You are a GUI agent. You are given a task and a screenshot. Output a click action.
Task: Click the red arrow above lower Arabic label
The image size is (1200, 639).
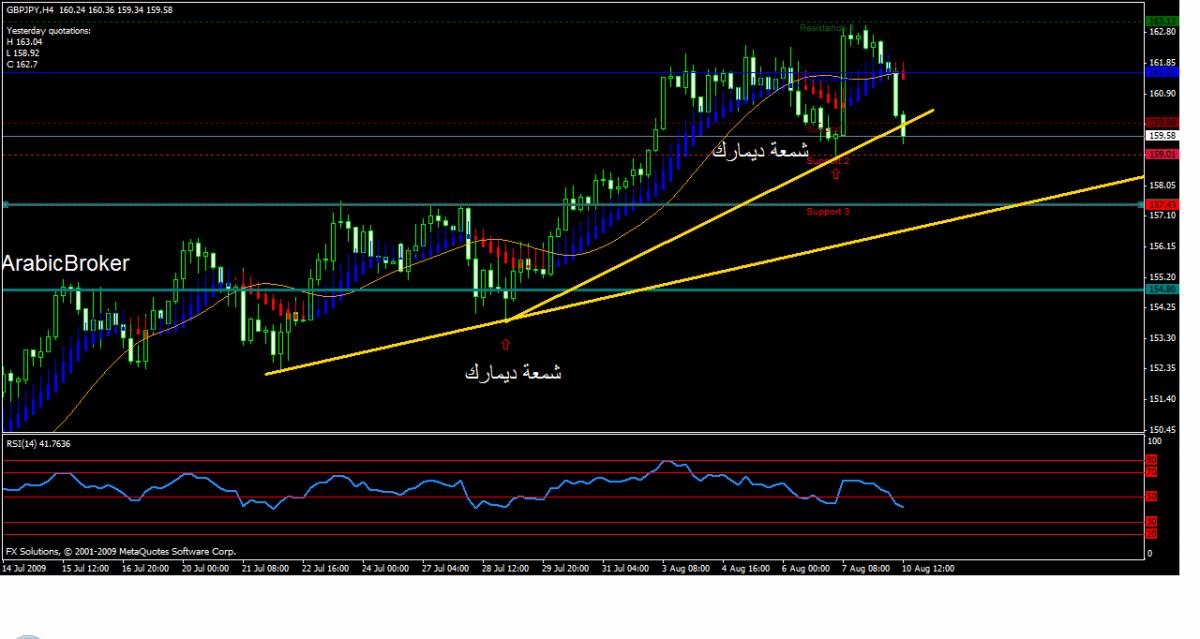pos(505,344)
